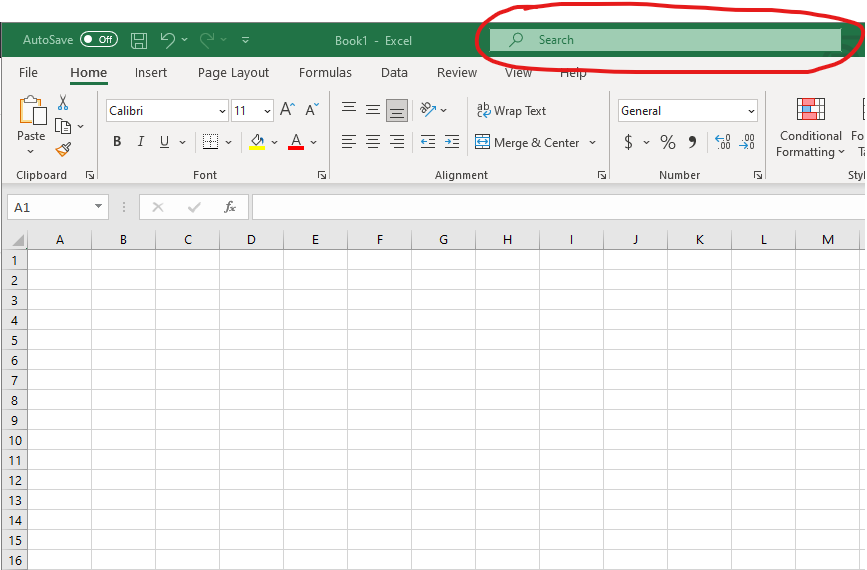
Task: Decrease decimal places icon
Action: 746,142
